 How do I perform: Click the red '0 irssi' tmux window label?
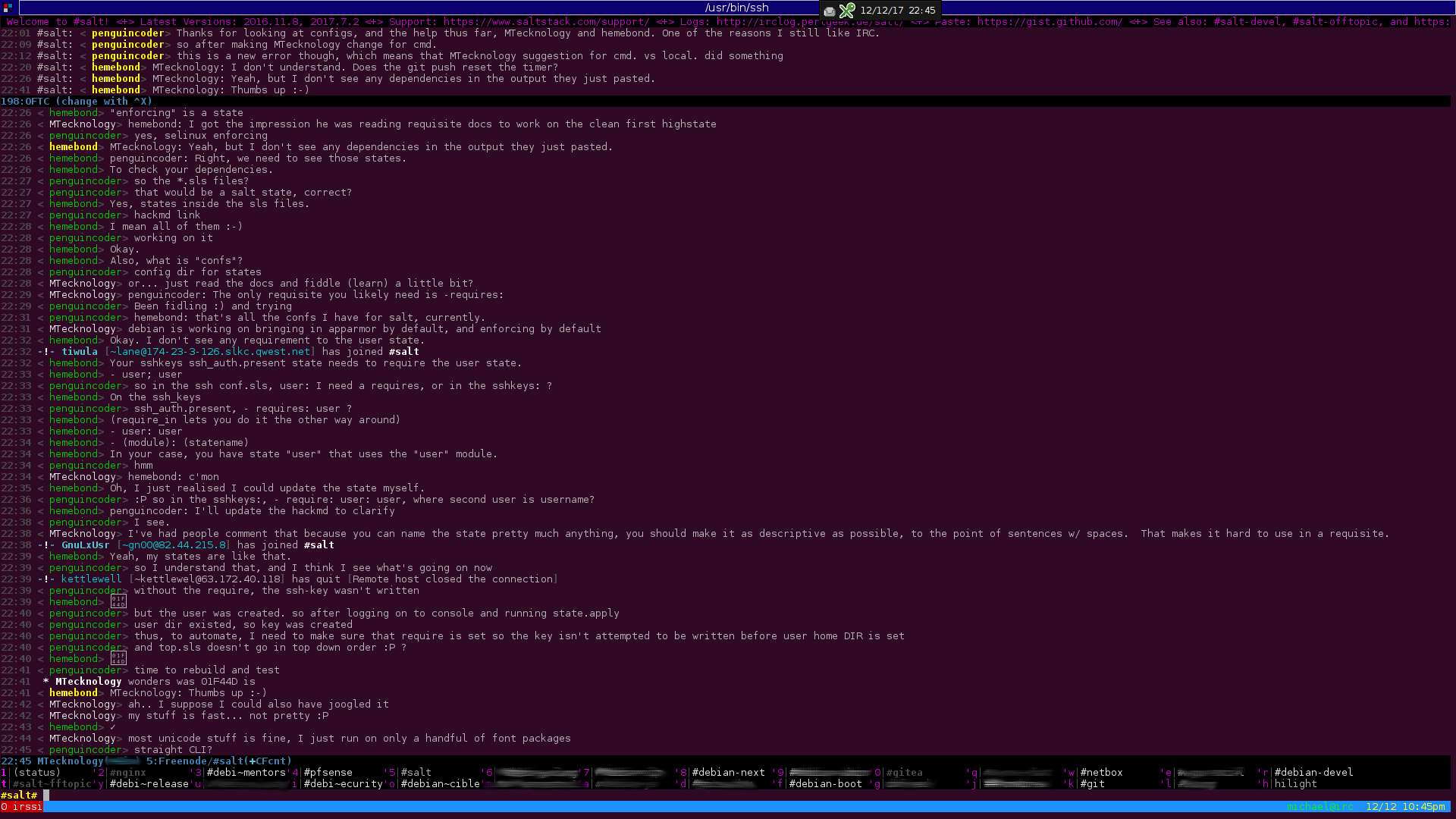[22, 807]
